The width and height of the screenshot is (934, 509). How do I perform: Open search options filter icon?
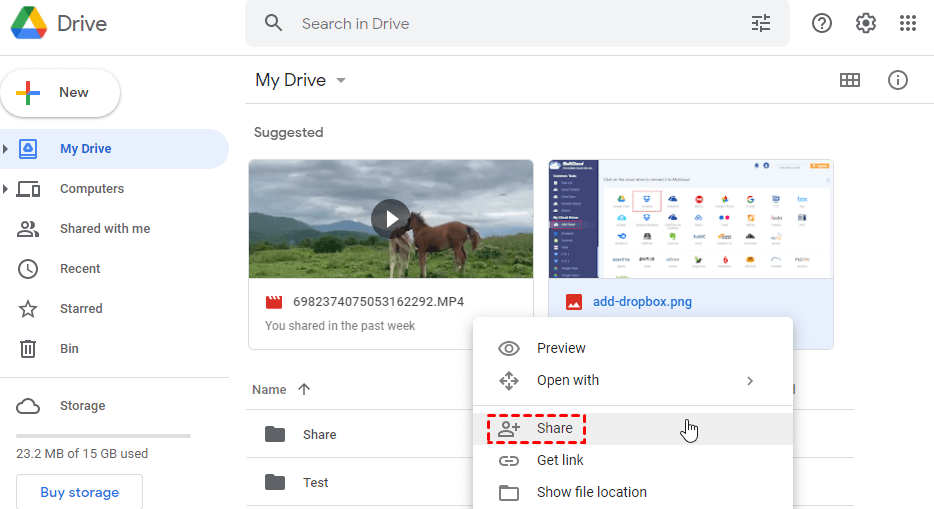(761, 24)
